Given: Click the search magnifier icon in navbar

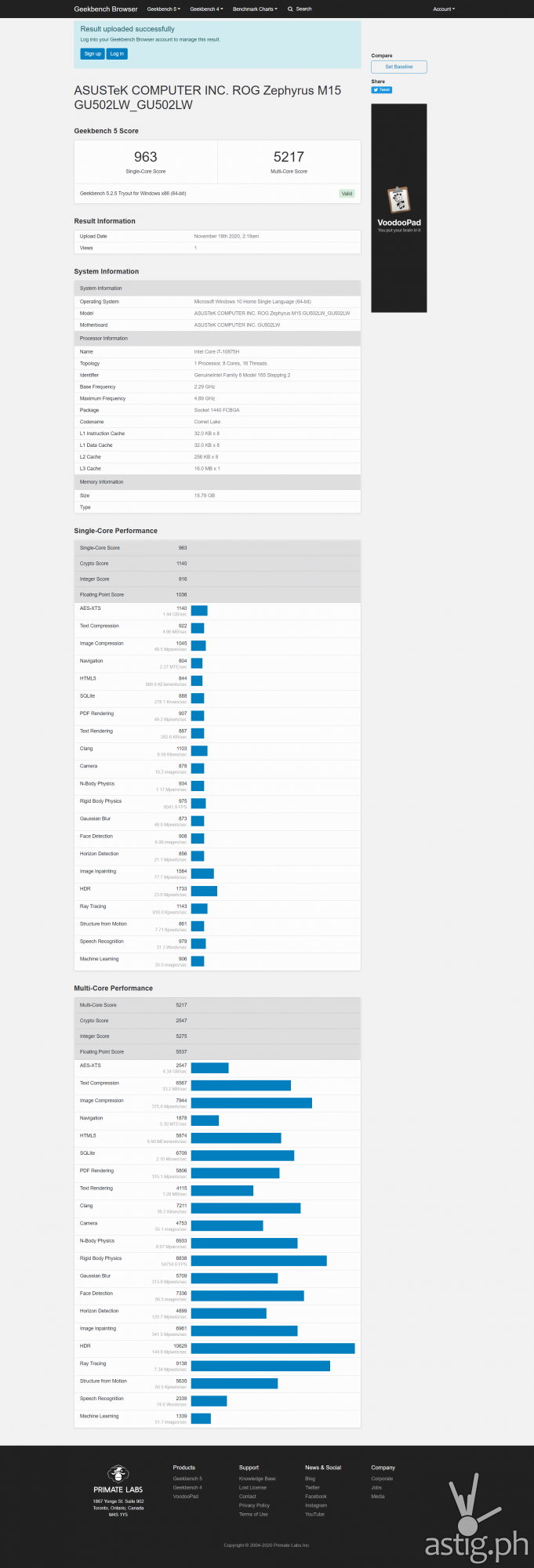Looking at the screenshot, I should coord(289,9).
